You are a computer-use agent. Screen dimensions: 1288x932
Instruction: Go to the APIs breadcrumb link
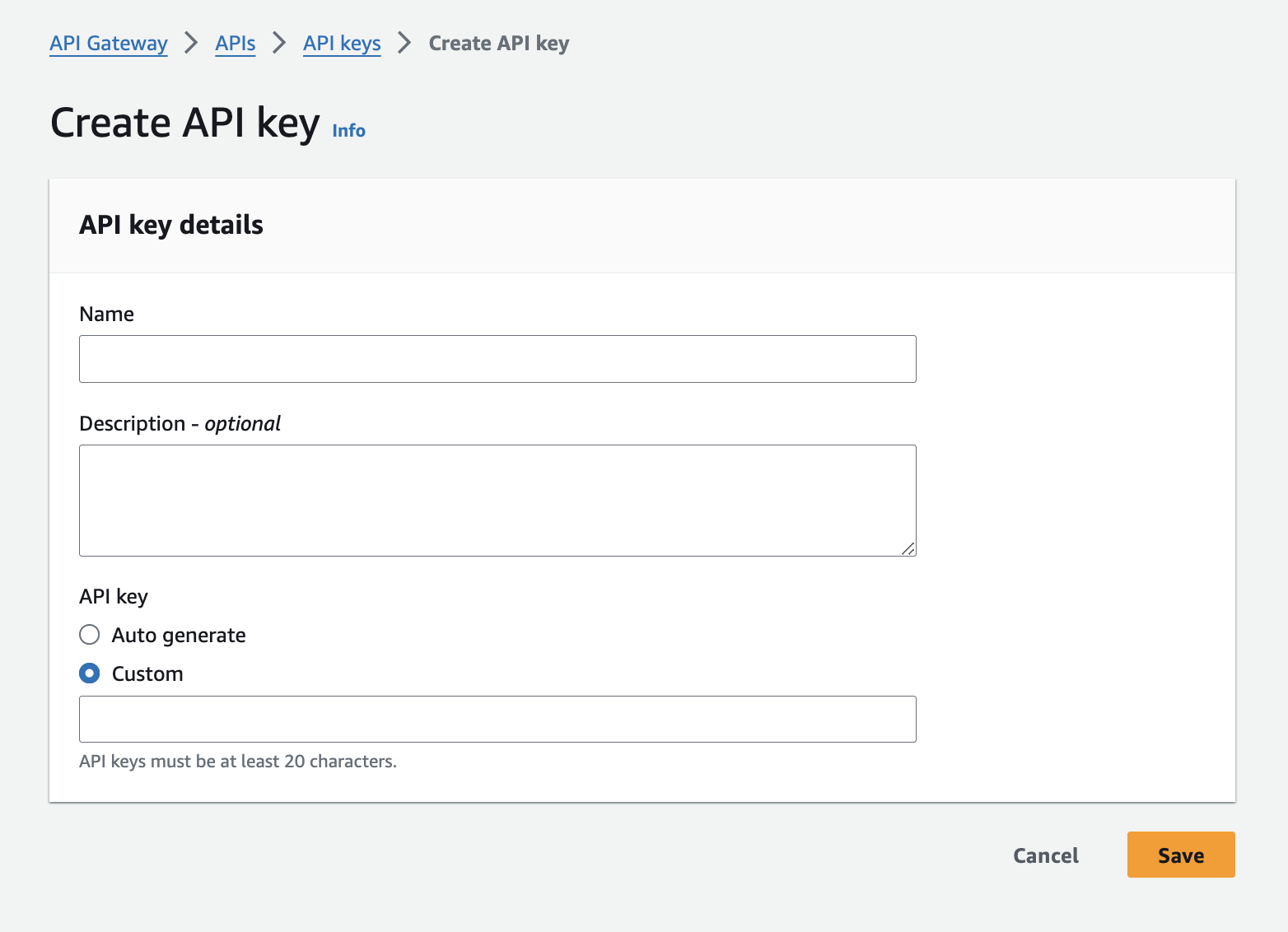click(236, 44)
